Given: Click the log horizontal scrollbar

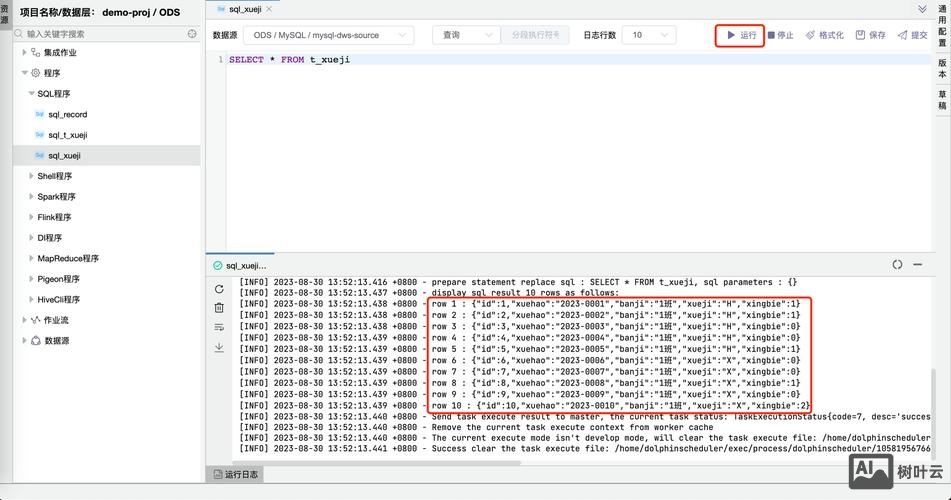Looking at the screenshot, I should 378,463.
